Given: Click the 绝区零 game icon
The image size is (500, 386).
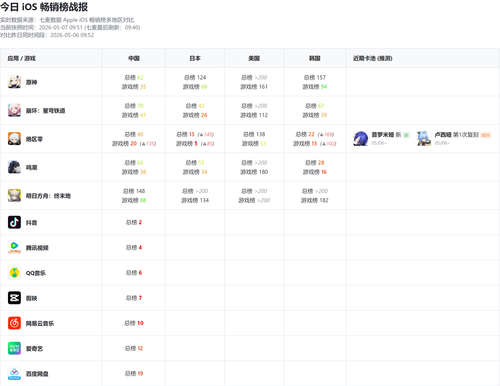Looking at the screenshot, I should [x=14, y=139].
